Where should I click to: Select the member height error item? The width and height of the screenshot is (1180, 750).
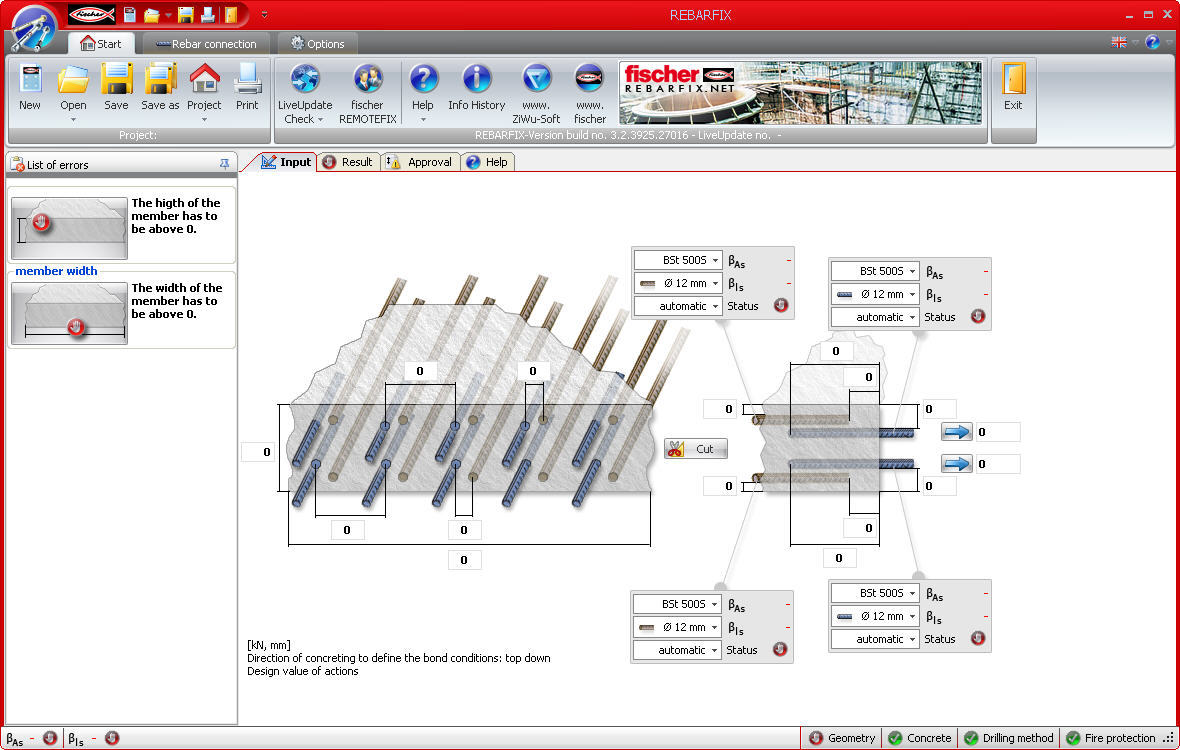click(121, 226)
